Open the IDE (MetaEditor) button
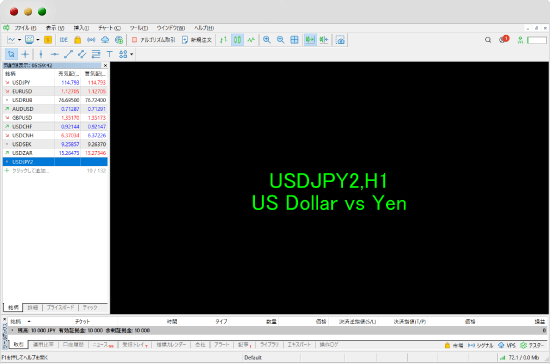 [x=64, y=40]
